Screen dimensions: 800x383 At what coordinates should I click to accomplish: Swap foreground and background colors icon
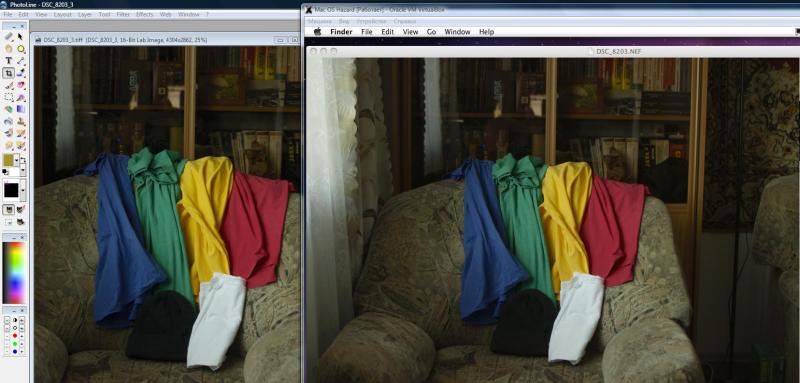(23, 159)
